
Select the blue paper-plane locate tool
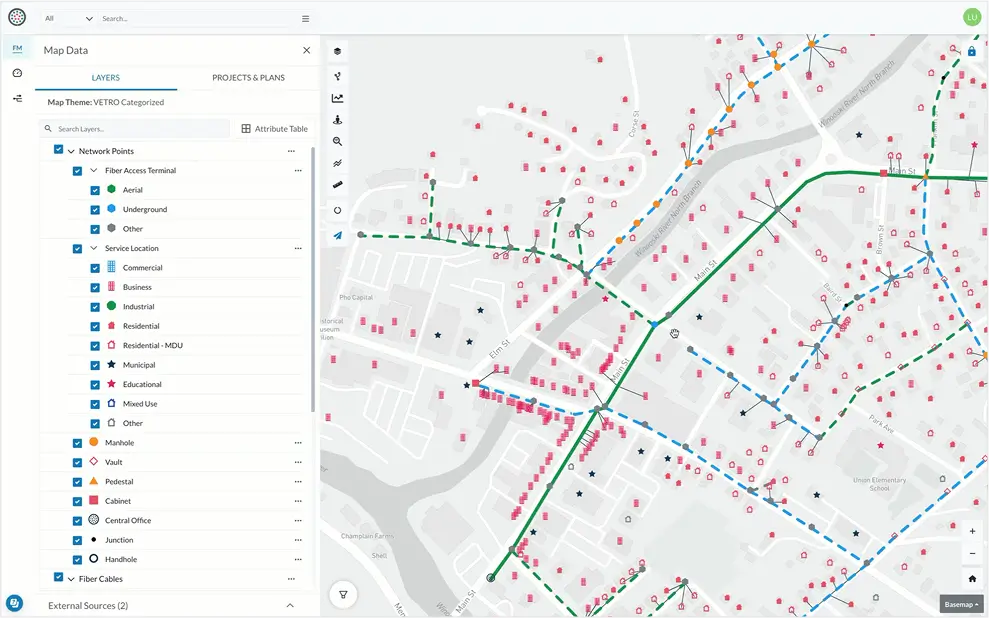[337, 236]
